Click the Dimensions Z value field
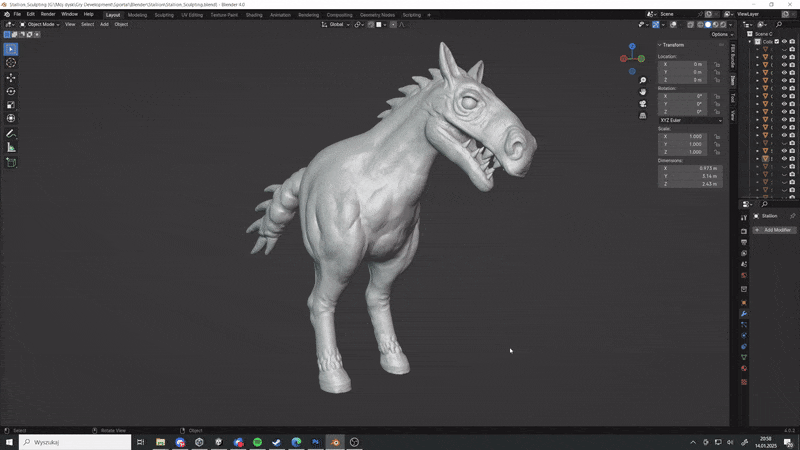800x450 pixels. (x=690, y=184)
